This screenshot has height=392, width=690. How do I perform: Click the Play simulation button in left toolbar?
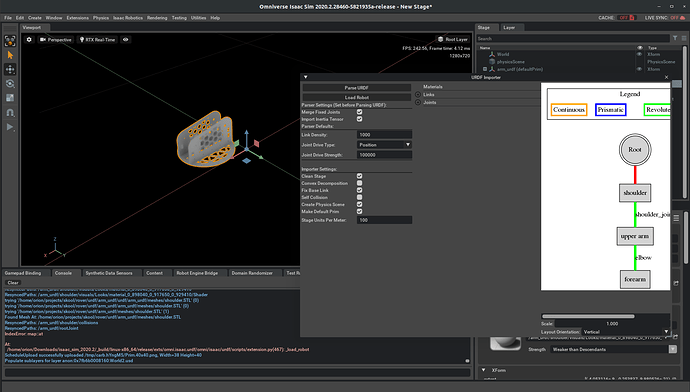10,127
